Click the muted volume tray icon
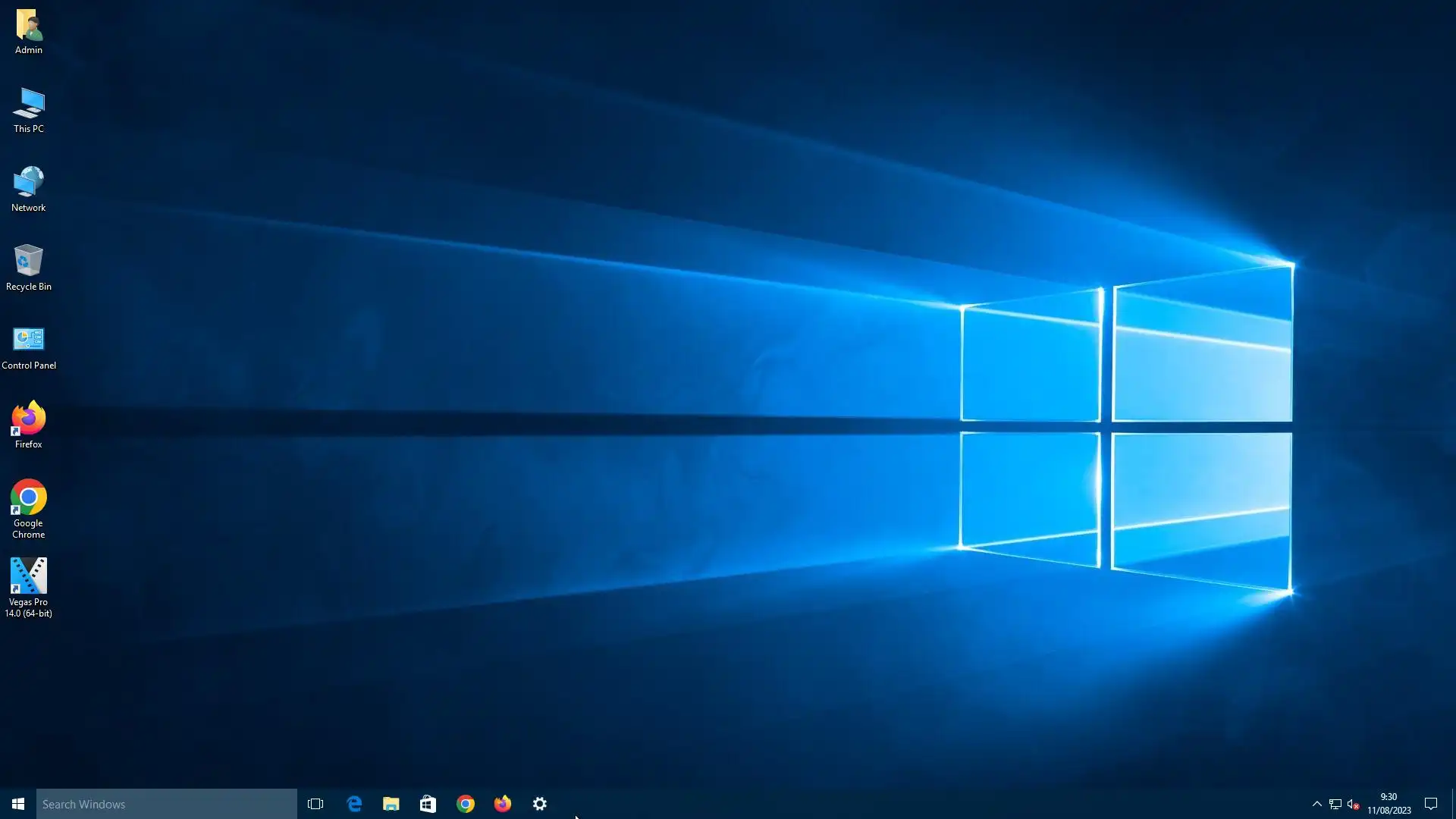The width and height of the screenshot is (1456, 819). tap(1354, 804)
